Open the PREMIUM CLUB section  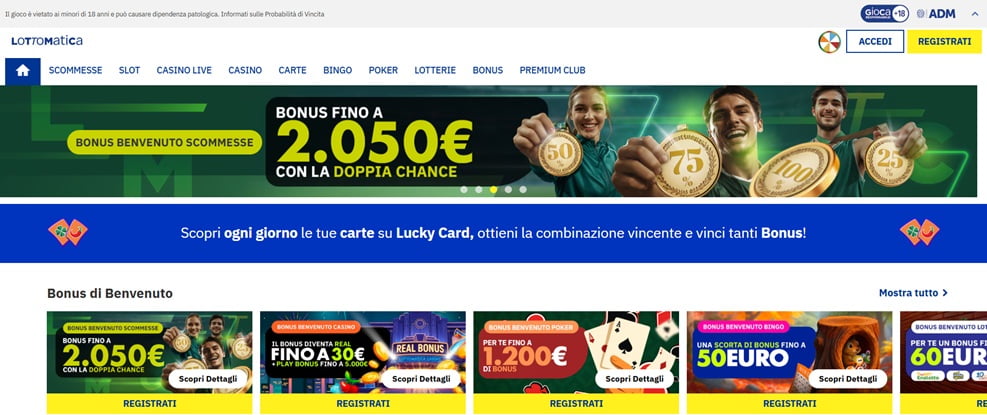552,71
